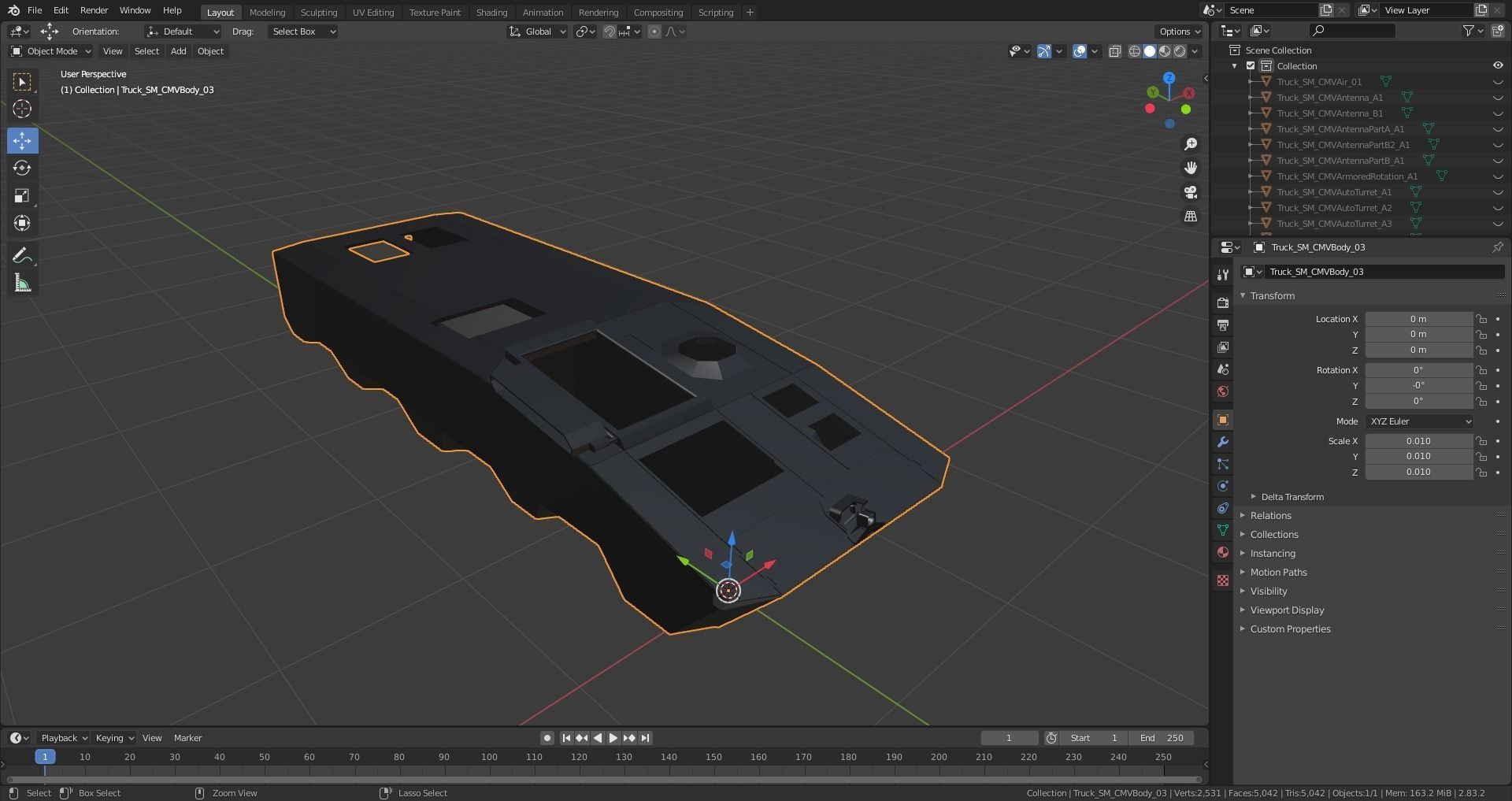Toggle auto keying record button
Image resolution: width=1512 pixels, height=801 pixels.
[x=547, y=738]
